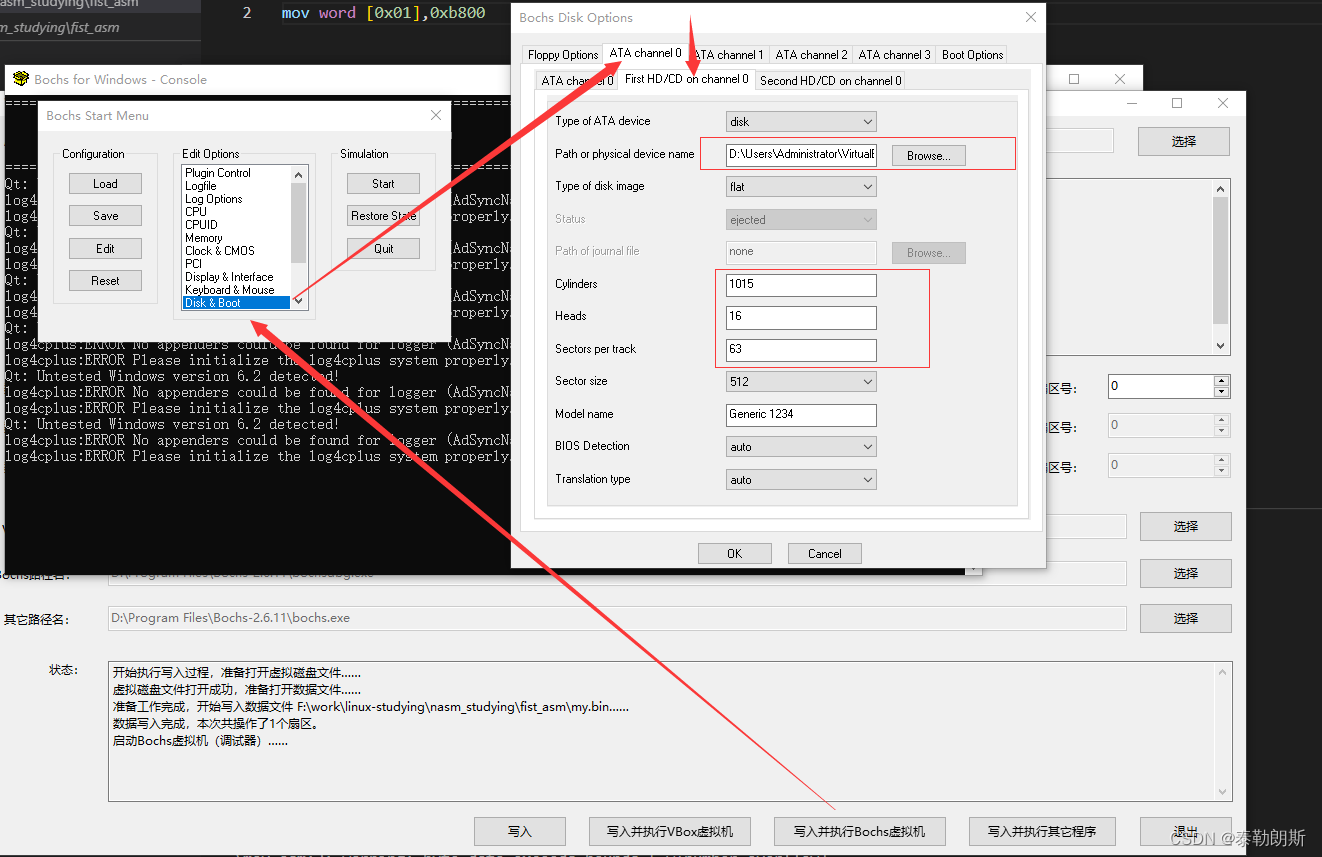Screen dimensions: 1322x857
Task: Select Plugin Control in Edit Options
Action: (218, 173)
